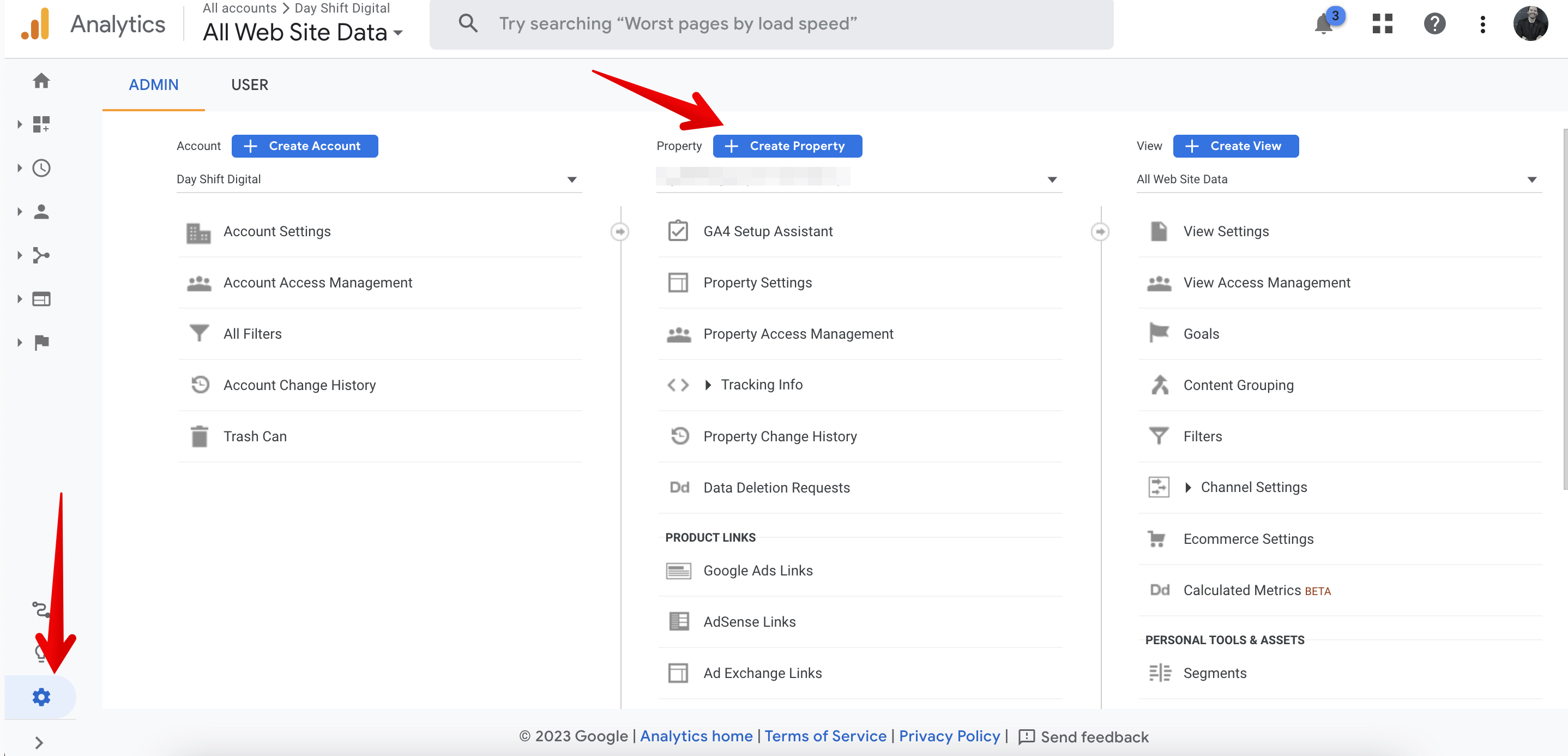Open the notifications bell
The height and width of the screenshot is (756, 1568).
pyautogui.click(x=1323, y=24)
